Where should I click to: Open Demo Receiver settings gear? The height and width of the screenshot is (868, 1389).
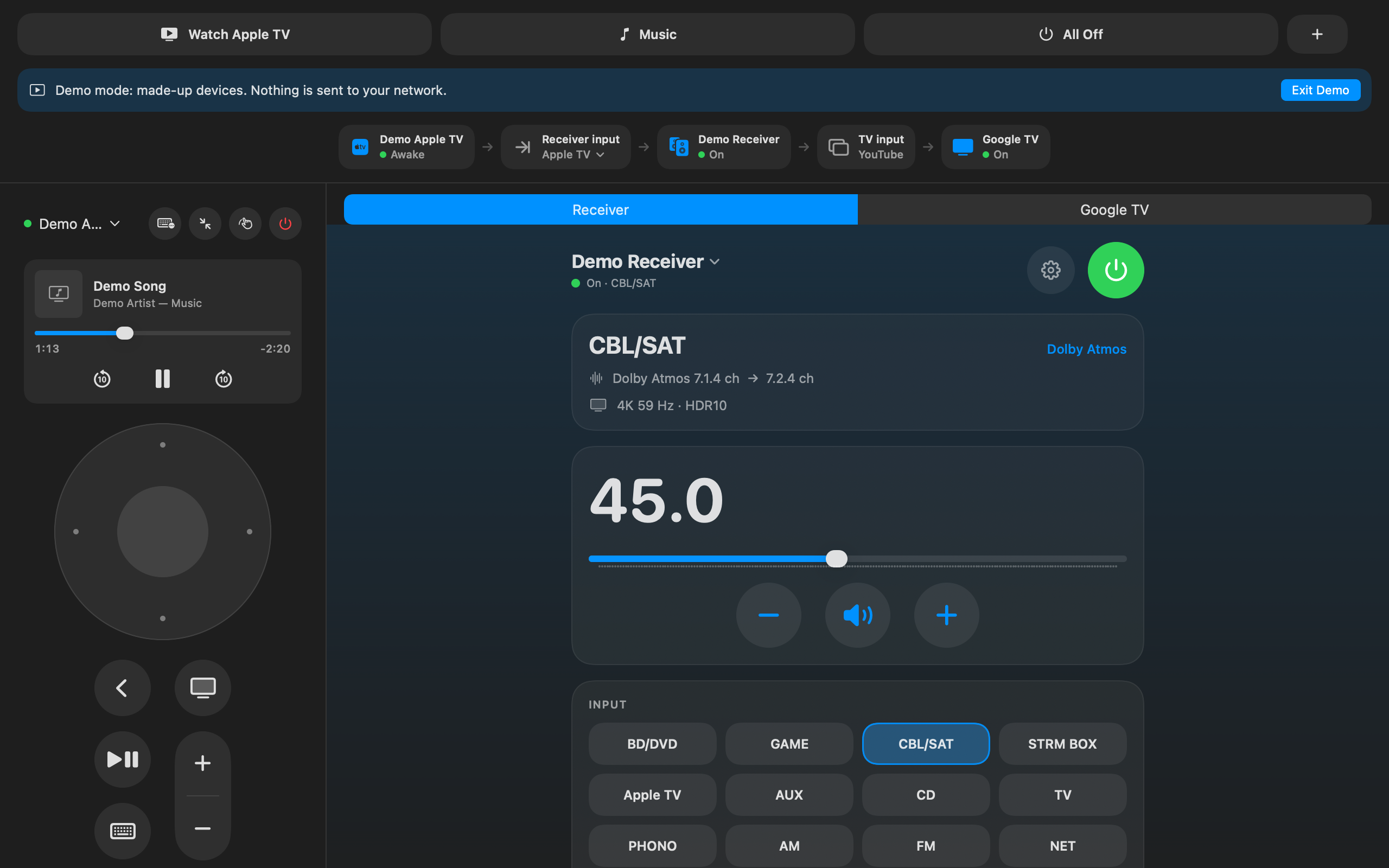[x=1050, y=270]
